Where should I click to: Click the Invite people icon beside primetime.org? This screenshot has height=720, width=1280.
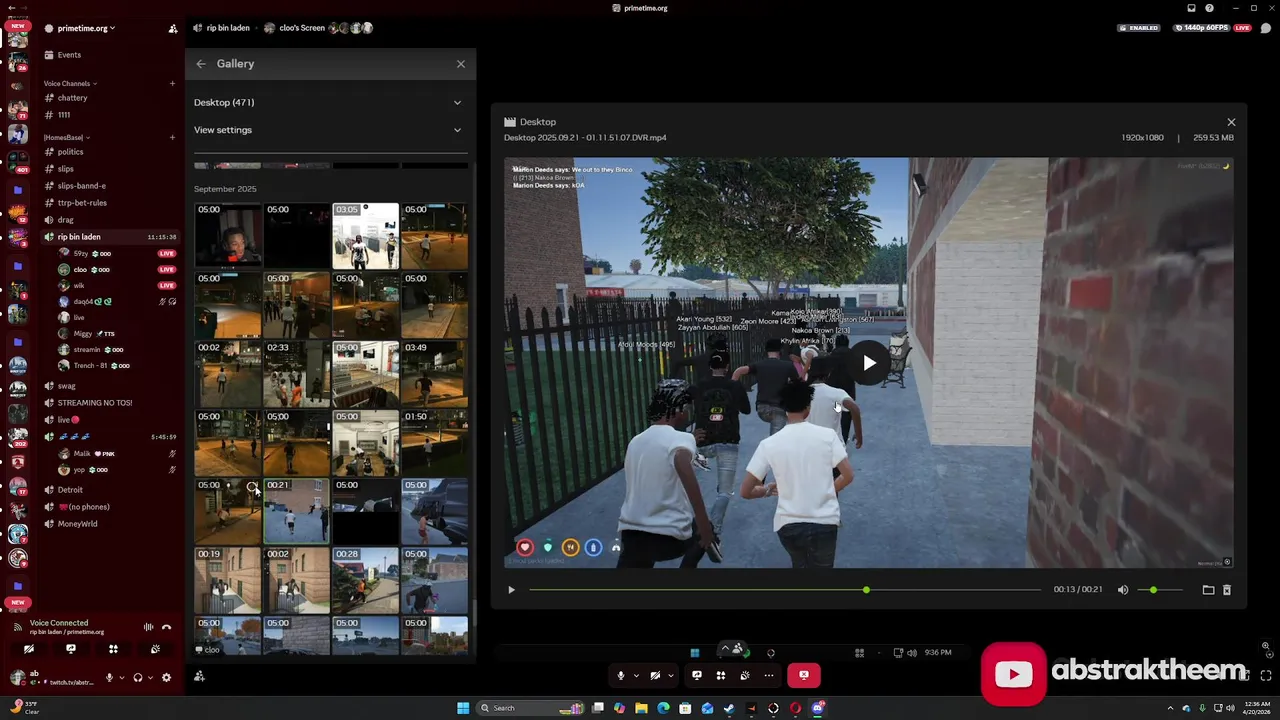coord(173,28)
